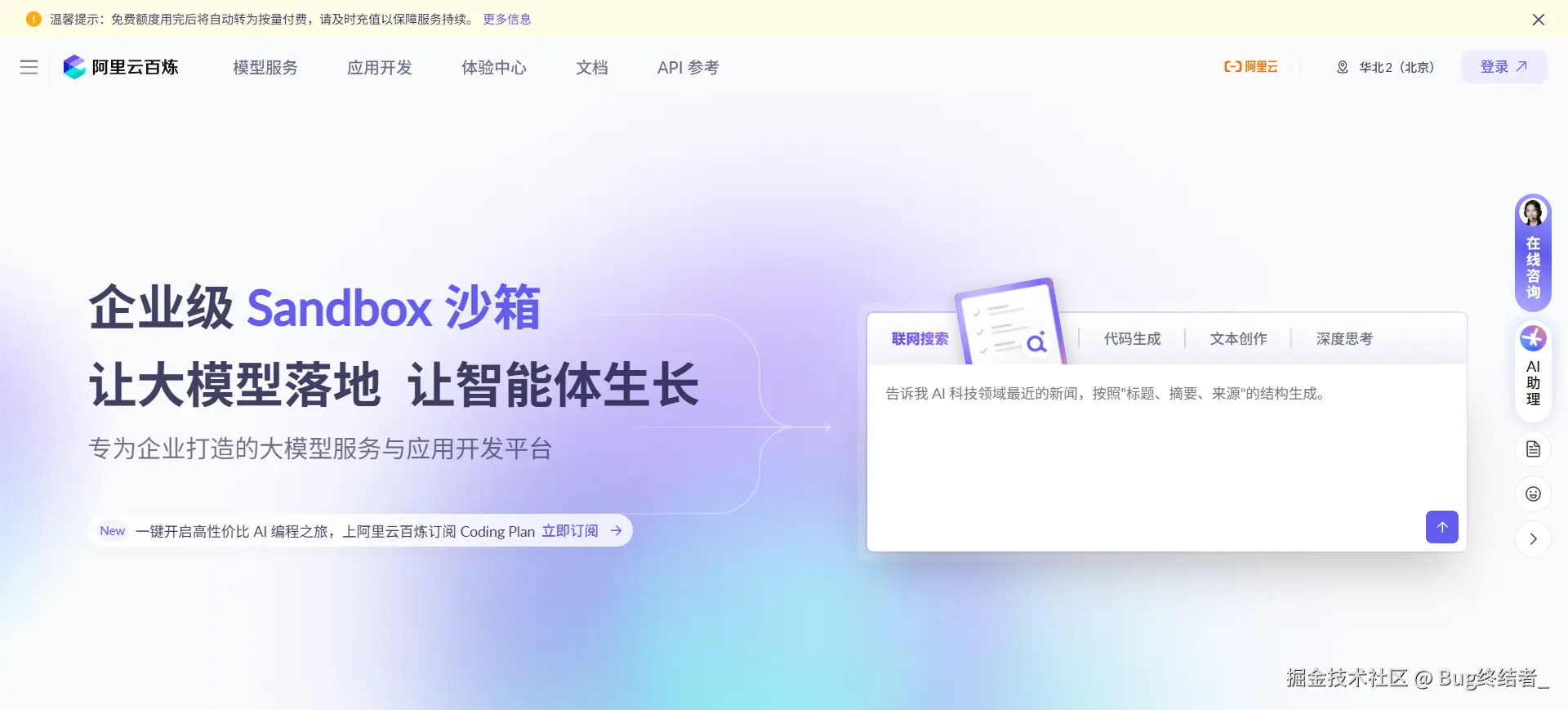Click the document icon in the side toolbar

click(1533, 449)
